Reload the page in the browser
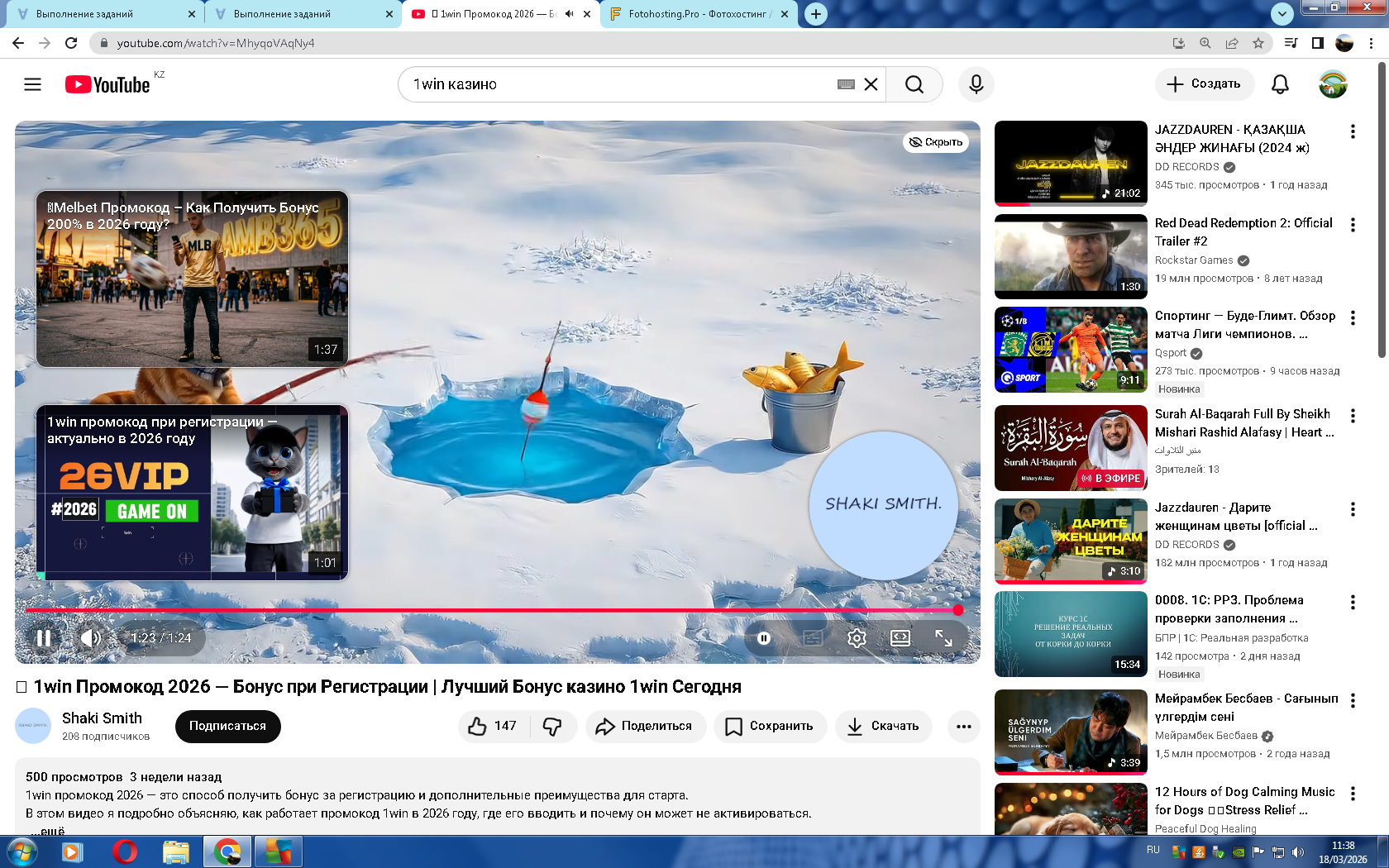This screenshot has height=868, width=1389. click(71, 43)
